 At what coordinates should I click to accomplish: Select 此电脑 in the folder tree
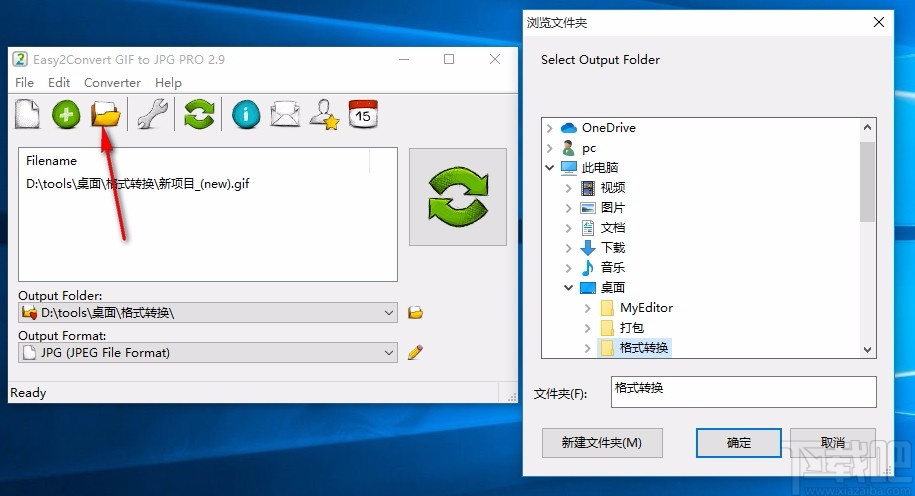[600, 167]
